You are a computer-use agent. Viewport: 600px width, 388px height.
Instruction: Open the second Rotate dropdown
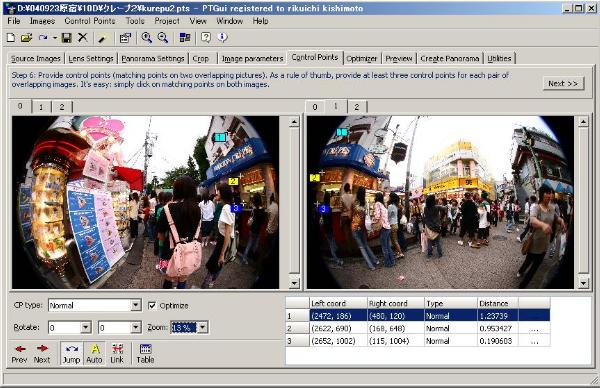tap(136, 328)
